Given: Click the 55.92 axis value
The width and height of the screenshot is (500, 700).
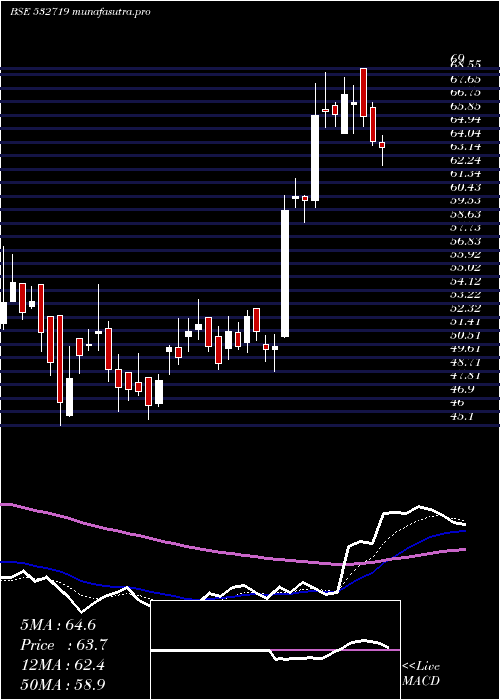Looking at the screenshot, I should [465, 254].
